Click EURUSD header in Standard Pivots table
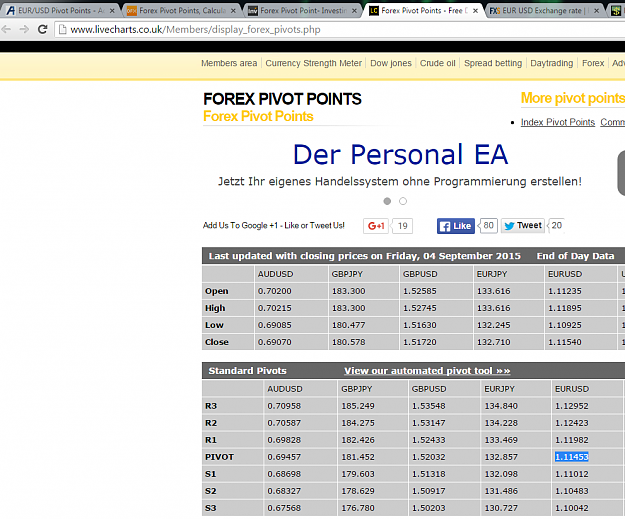The height and width of the screenshot is (519, 625). tap(572, 389)
